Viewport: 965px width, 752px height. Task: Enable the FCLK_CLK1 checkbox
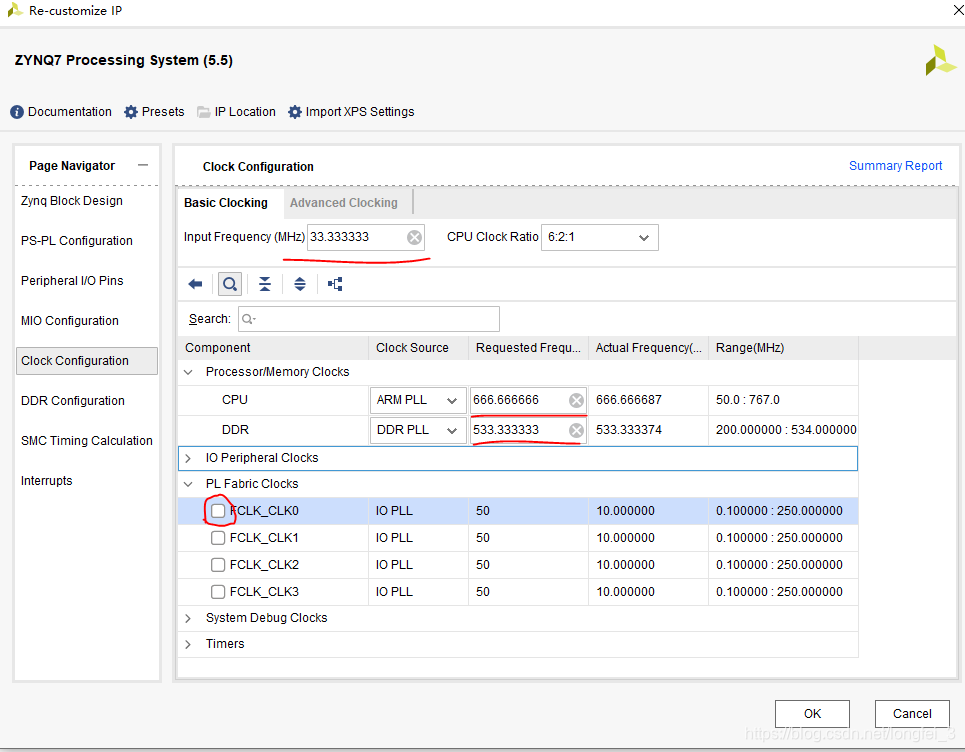click(218, 538)
